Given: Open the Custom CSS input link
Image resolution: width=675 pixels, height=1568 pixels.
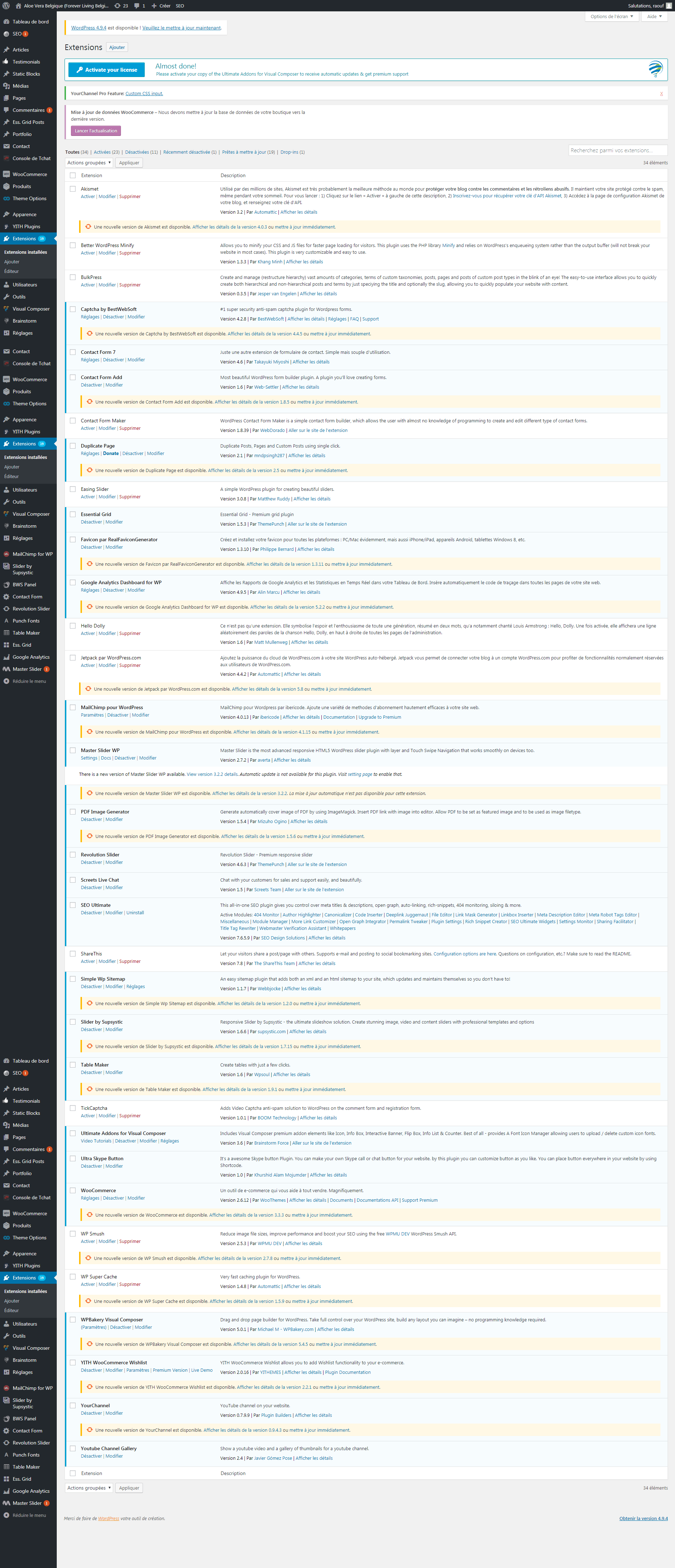Looking at the screenshot, I should tap(144, 94).
